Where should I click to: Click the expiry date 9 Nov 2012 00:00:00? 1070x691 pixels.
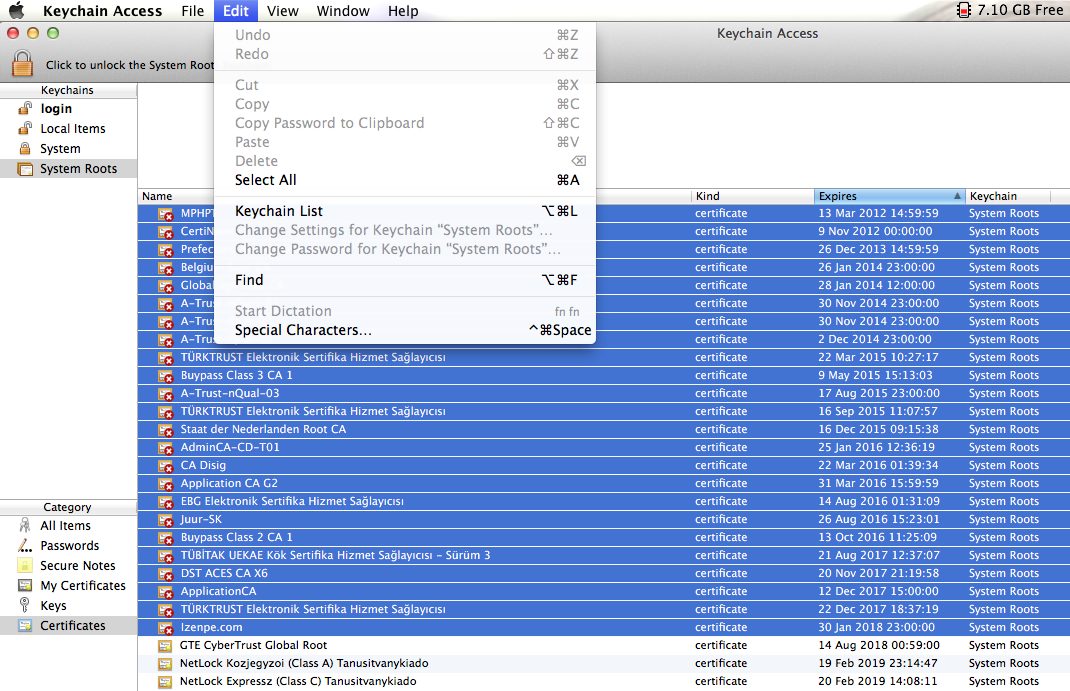tap(875, 231)
